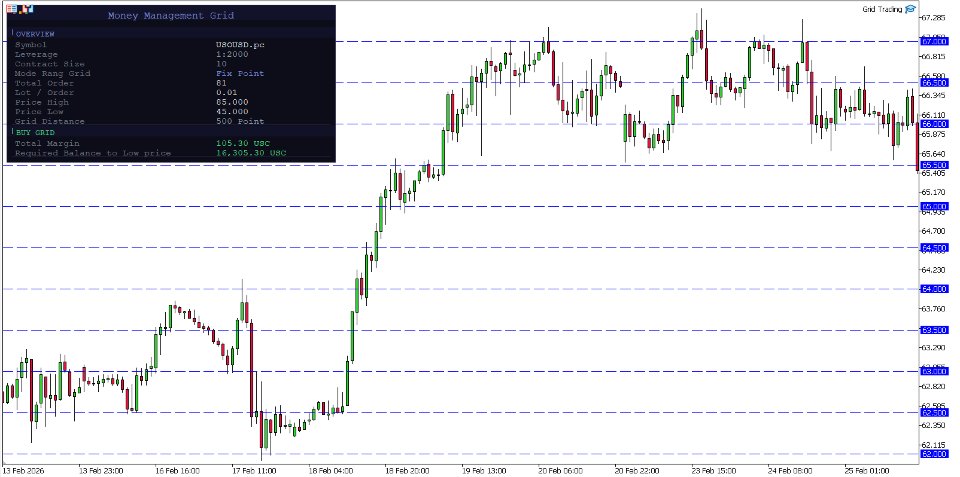Click the Required Balance to Low price label
This screenshot has height=477, width=960.
pos(93,153)
